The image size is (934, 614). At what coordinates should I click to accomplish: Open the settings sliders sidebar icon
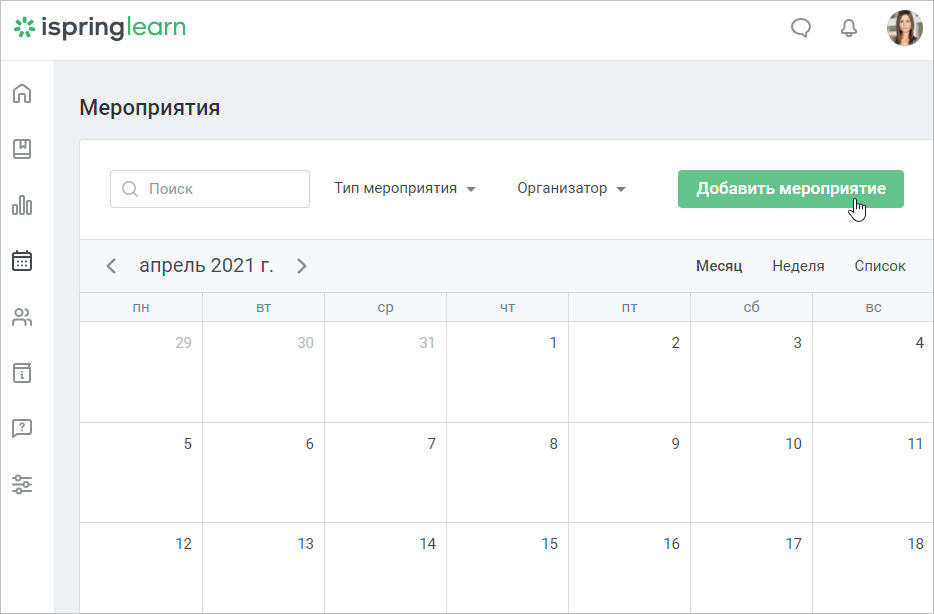point(22,484)
